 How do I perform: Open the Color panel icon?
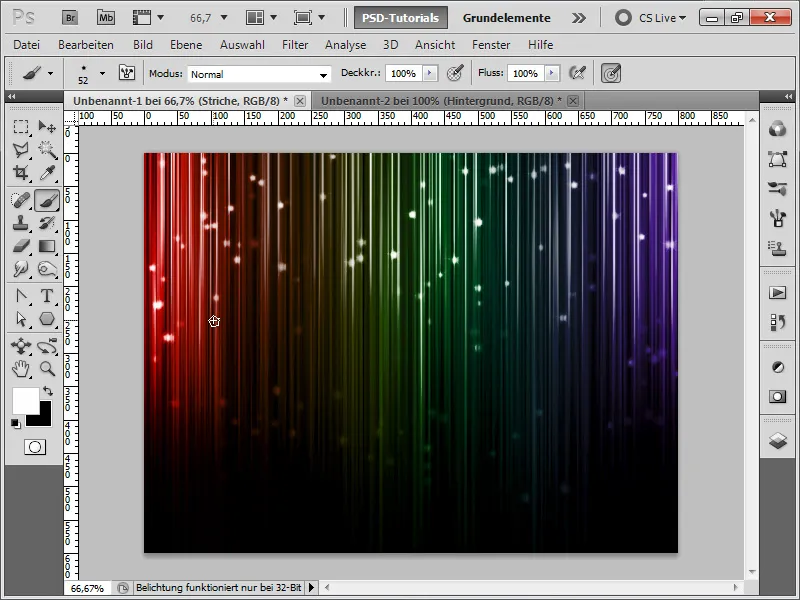tap(778, 129)
